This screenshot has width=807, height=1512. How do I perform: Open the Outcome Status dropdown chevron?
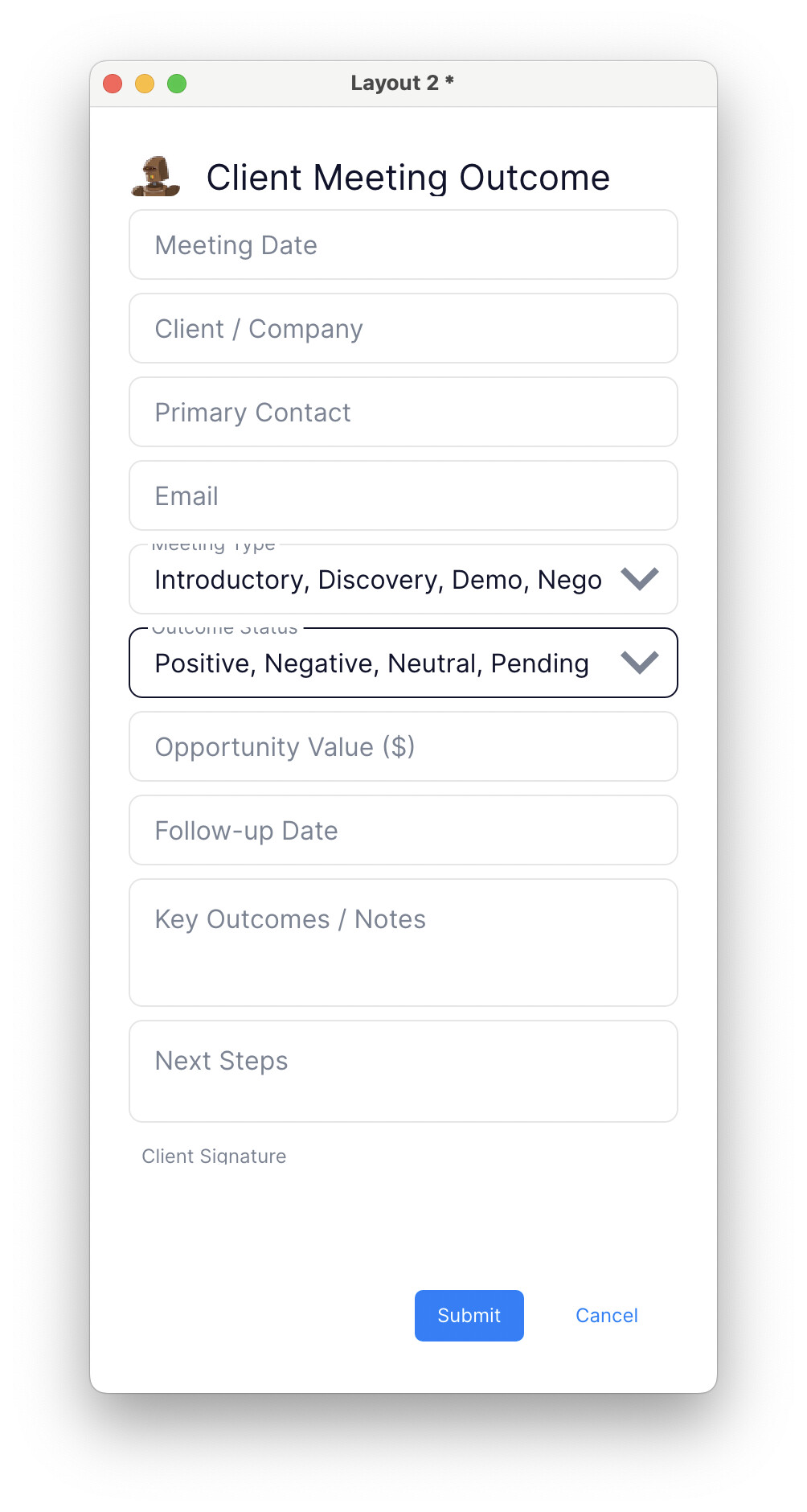pos(640,663)
